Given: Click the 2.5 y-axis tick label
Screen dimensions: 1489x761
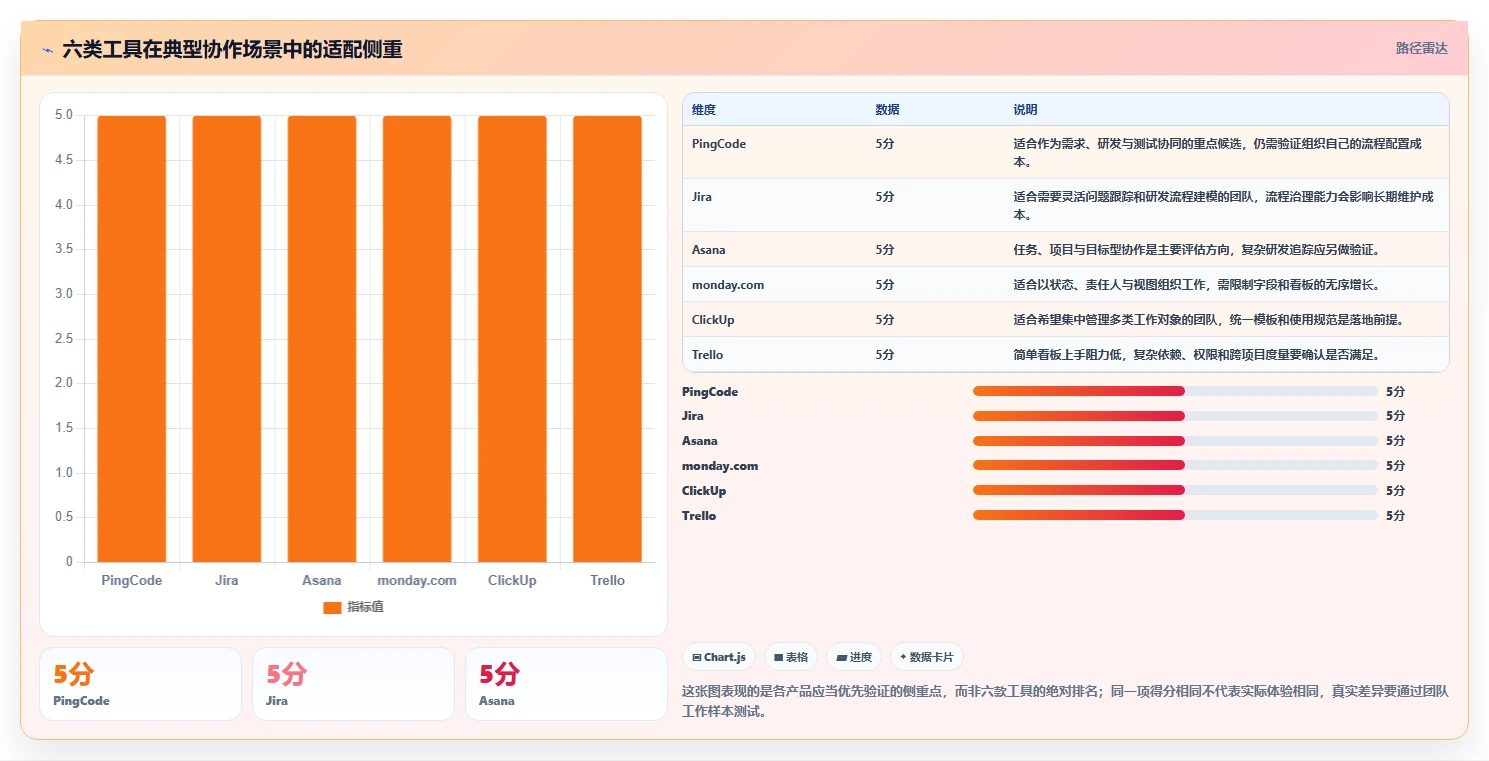Looking at the screenshot, I should click(63, 339).
